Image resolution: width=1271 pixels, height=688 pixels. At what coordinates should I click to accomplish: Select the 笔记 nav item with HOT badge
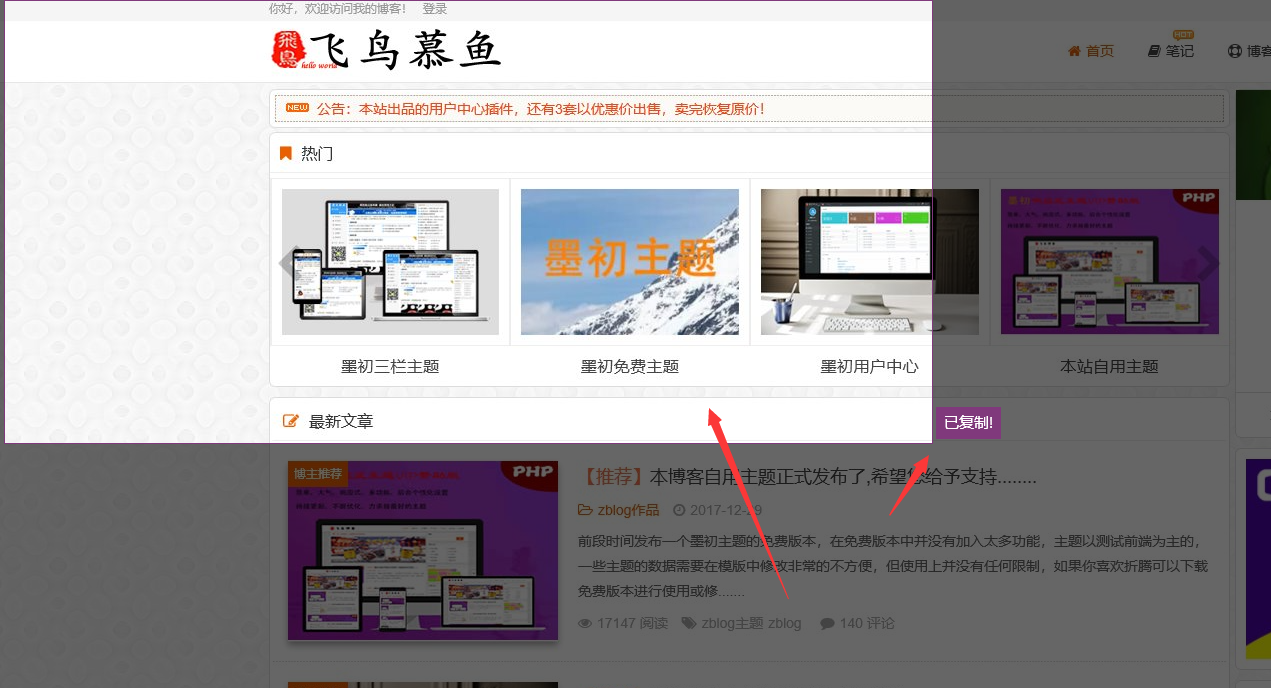coord(1178,50)
